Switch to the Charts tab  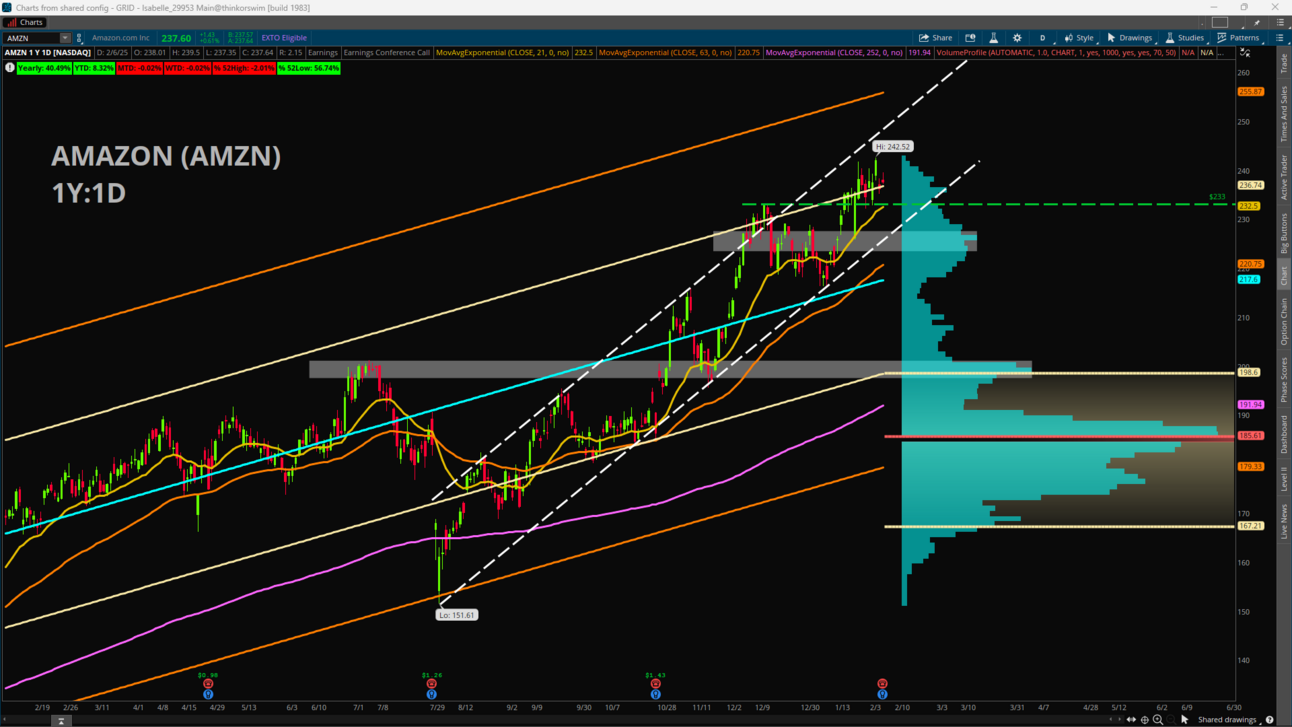pos(25,22)
